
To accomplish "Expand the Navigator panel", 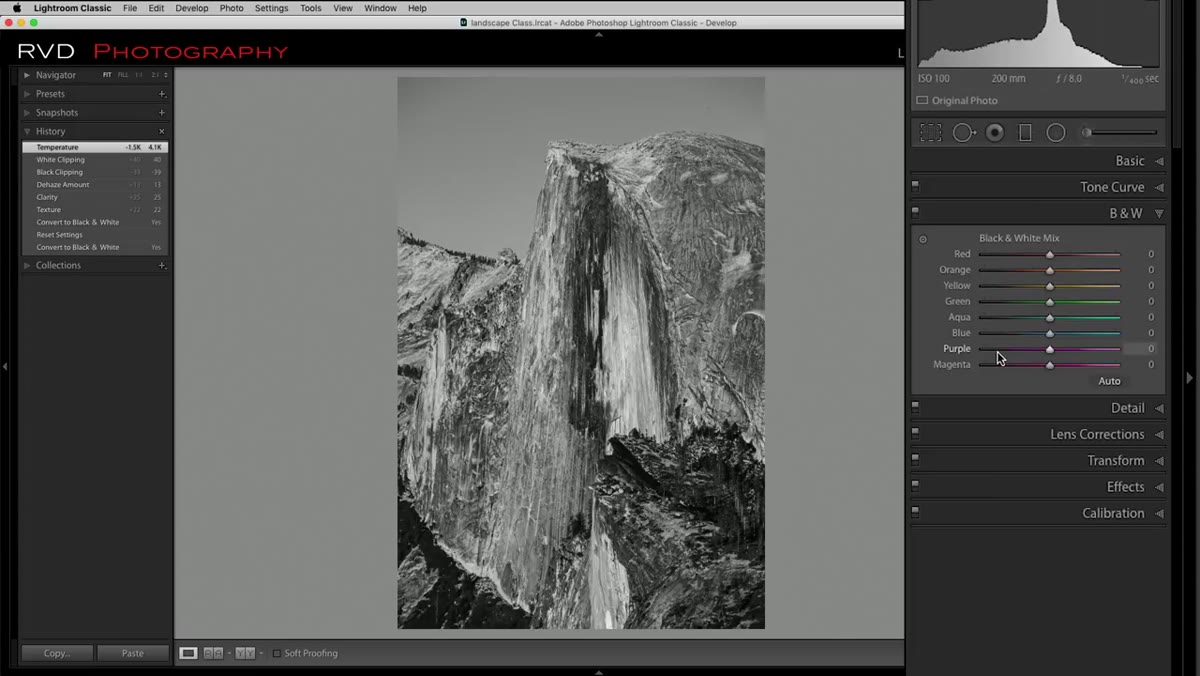I will pyautogui.click(x=28, y=75).
